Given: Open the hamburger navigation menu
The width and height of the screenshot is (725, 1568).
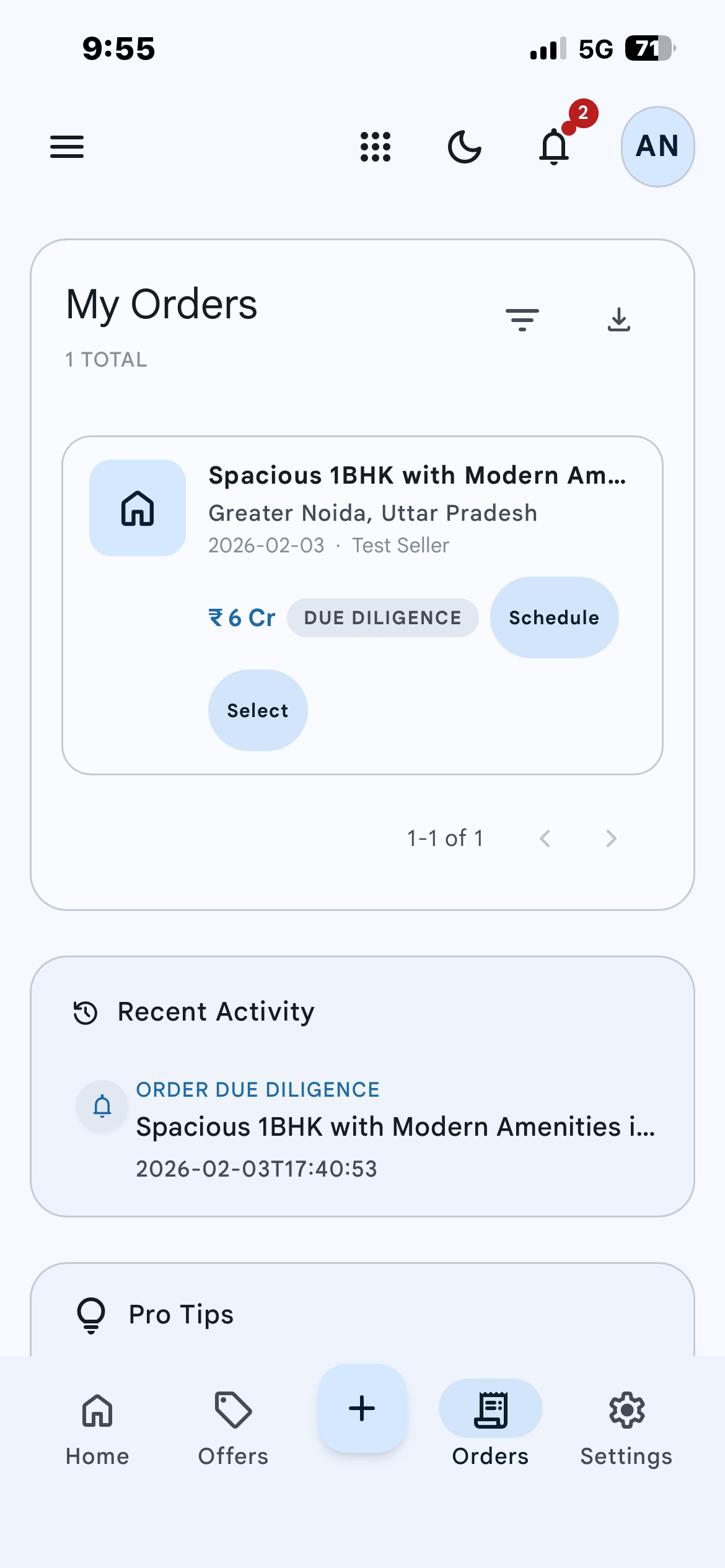Looking at the screenshot, I should [67, 147].
